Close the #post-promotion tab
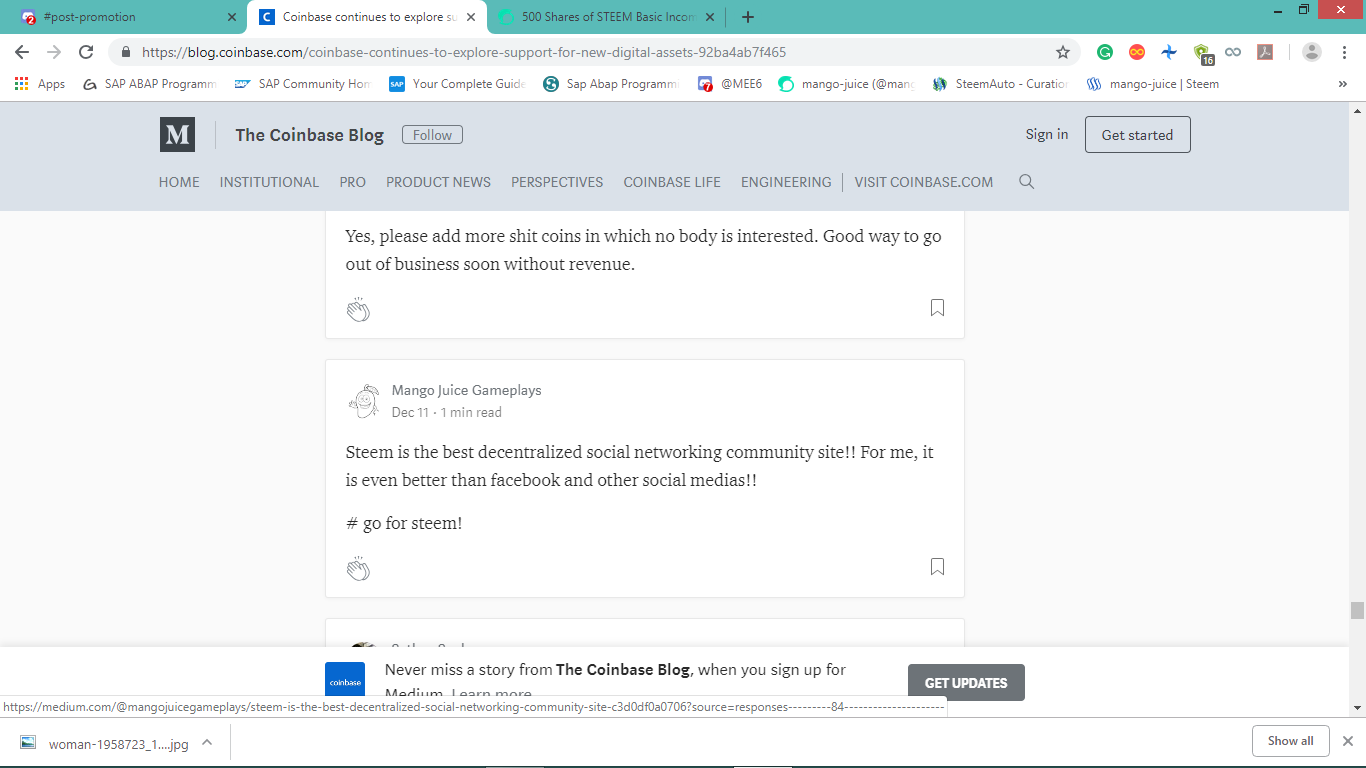This screenshot has width=1366, height=768. pos(232,17)
